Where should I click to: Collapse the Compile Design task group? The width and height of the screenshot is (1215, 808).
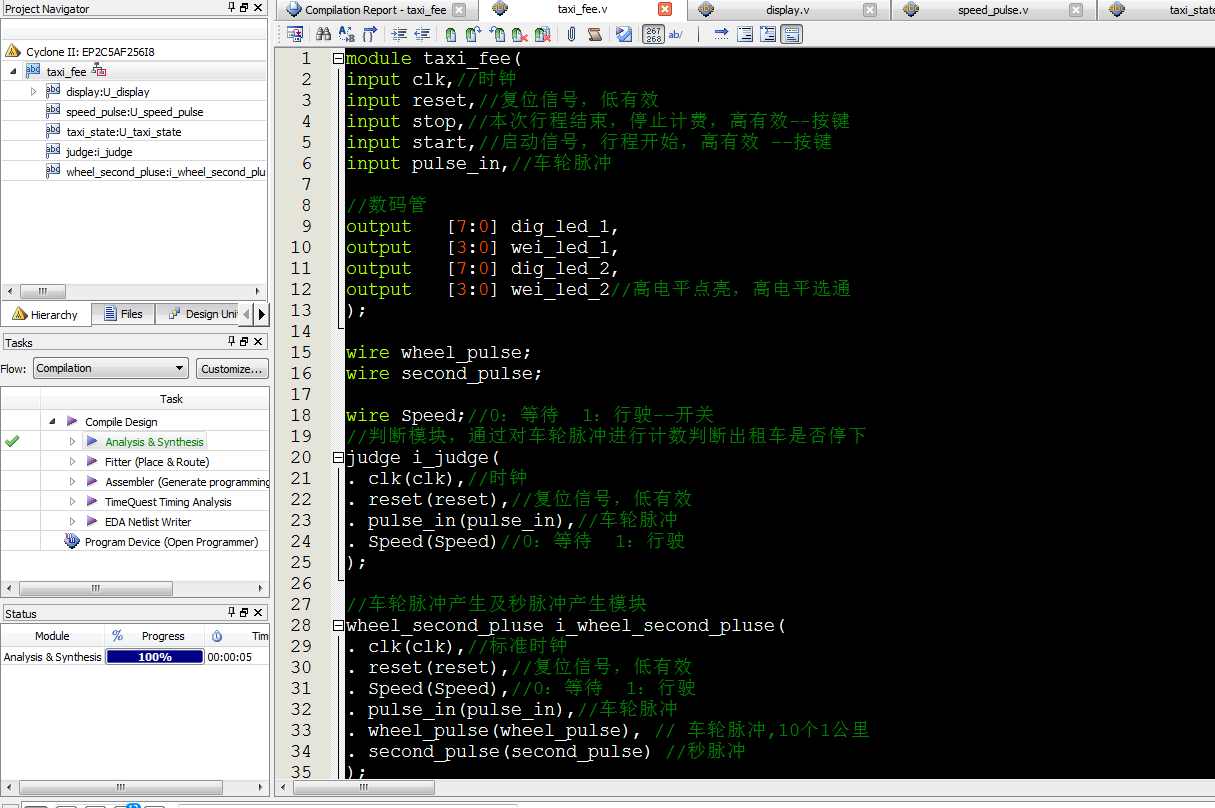tap(52, 422)
